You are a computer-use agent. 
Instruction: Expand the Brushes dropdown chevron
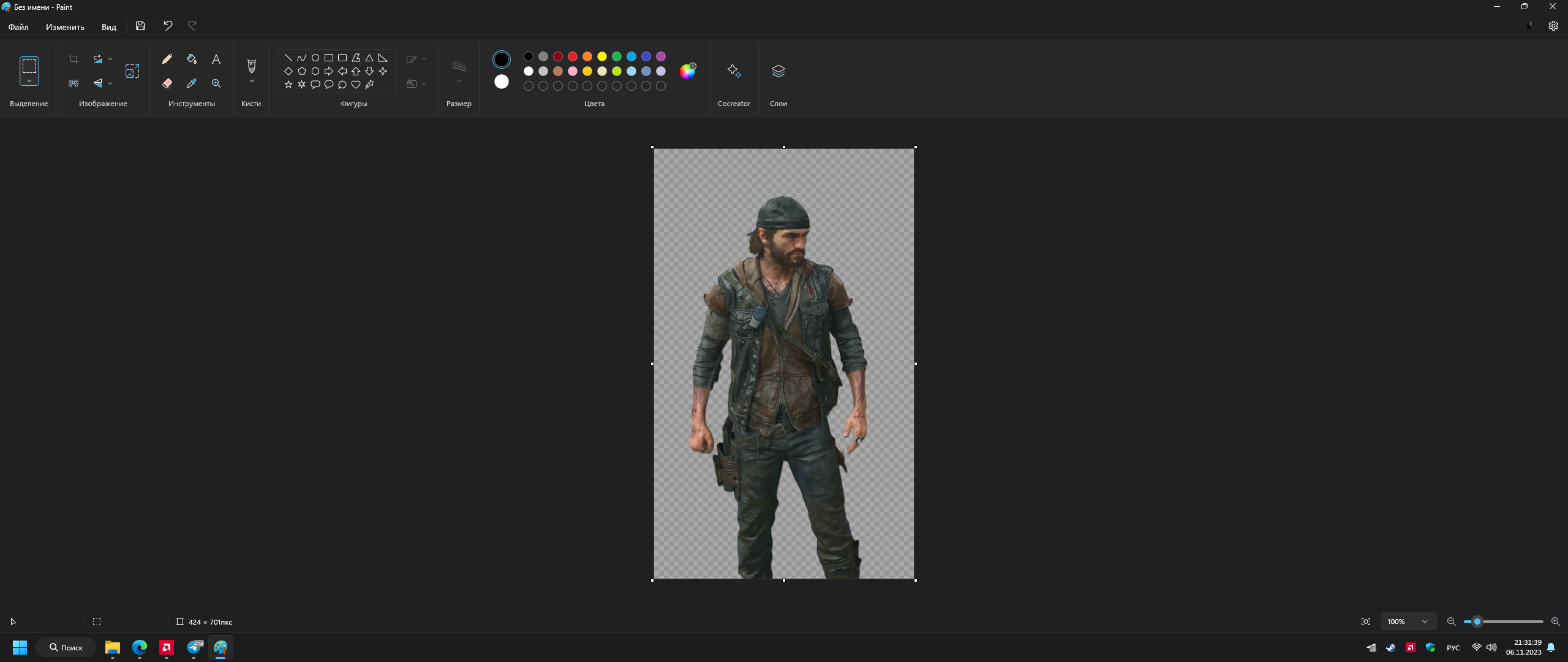pos(251,82)
